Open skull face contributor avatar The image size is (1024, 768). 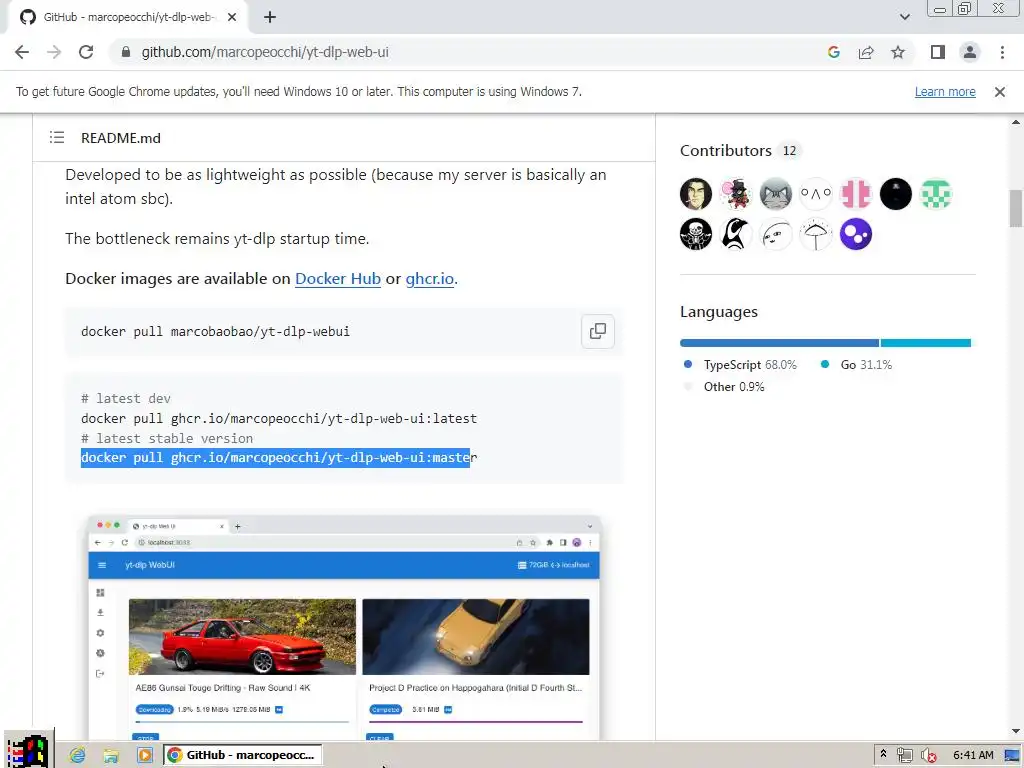pyautogui.click(x=696, y=234)
